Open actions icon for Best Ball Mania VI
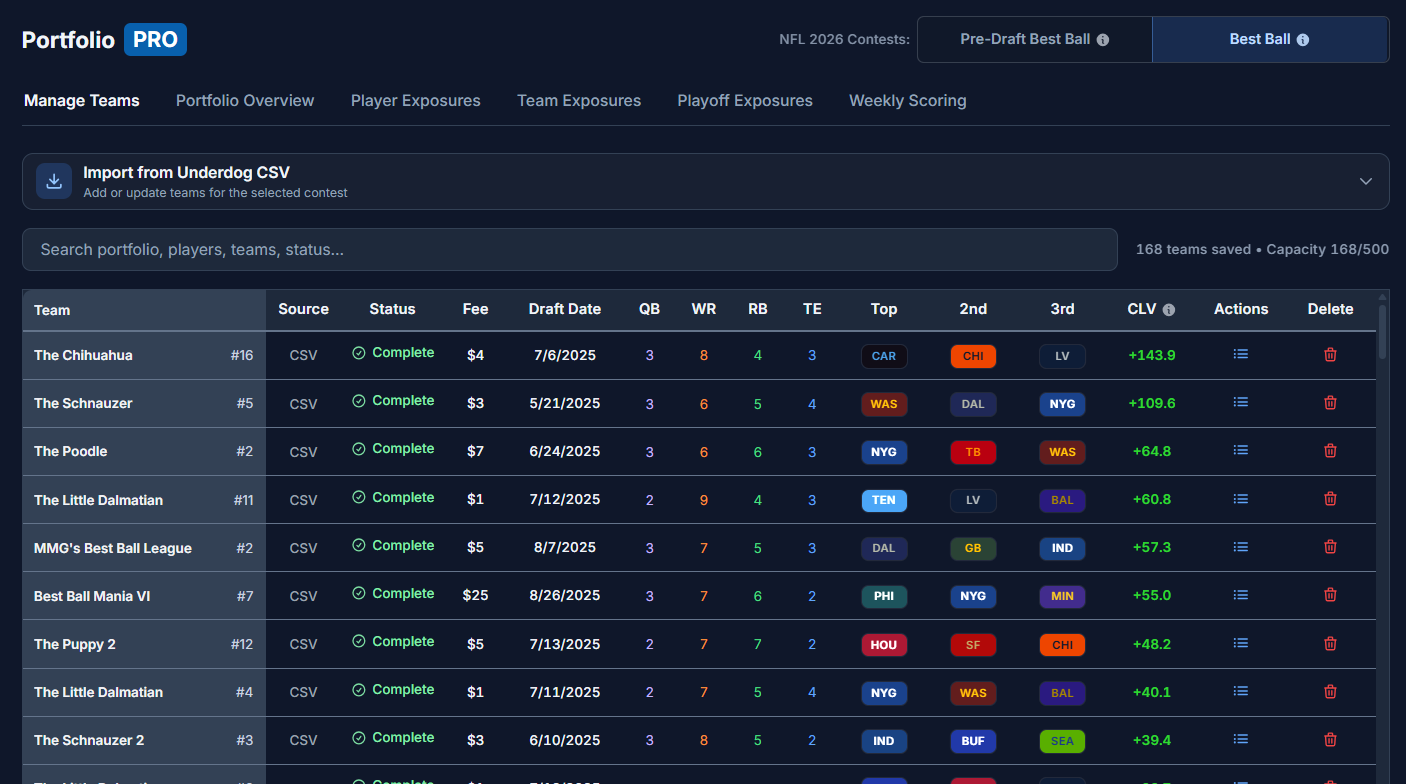This screenshot has width=1406, height=784. (x=1240, y=595)
